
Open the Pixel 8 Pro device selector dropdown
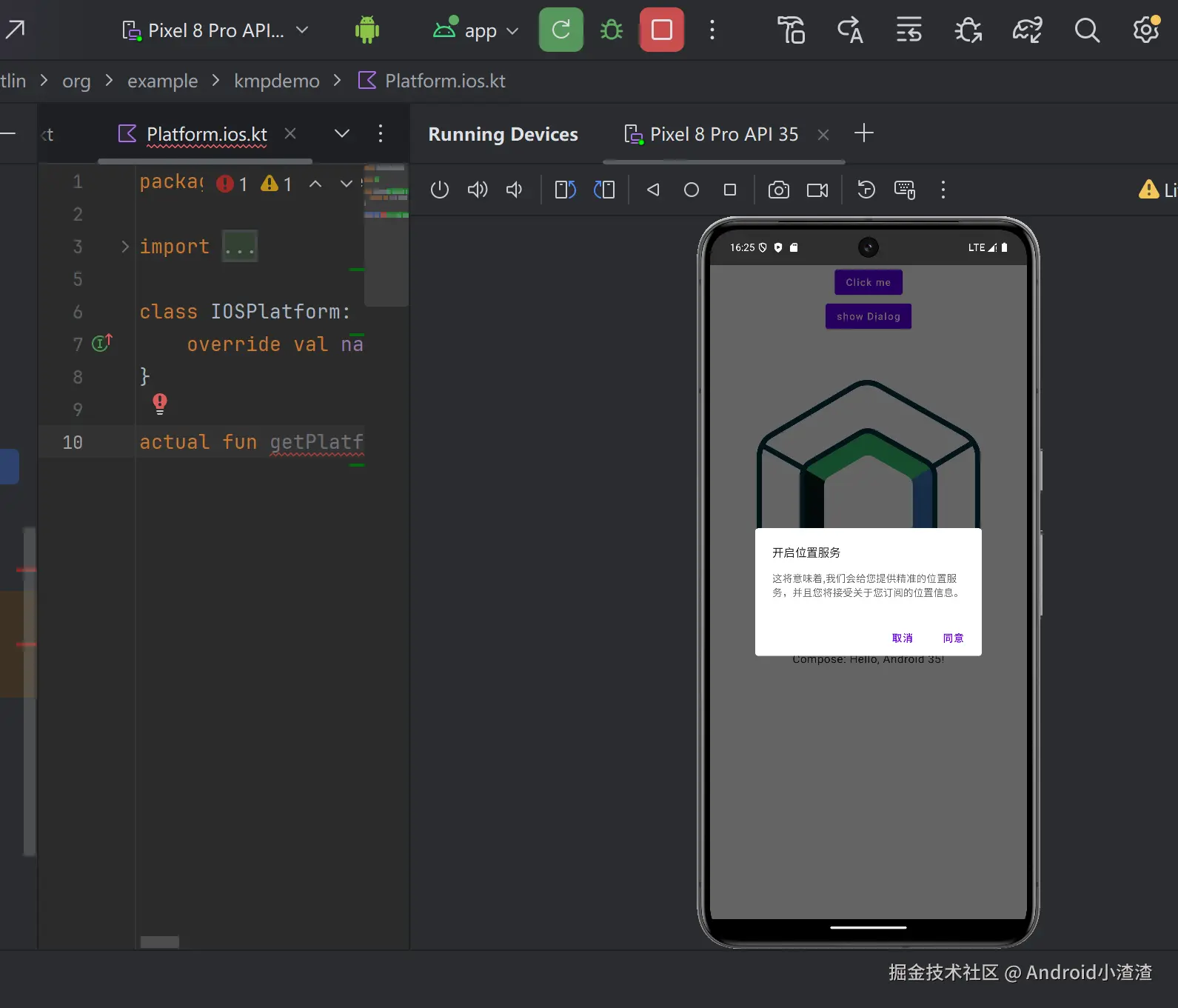[215, 30]
